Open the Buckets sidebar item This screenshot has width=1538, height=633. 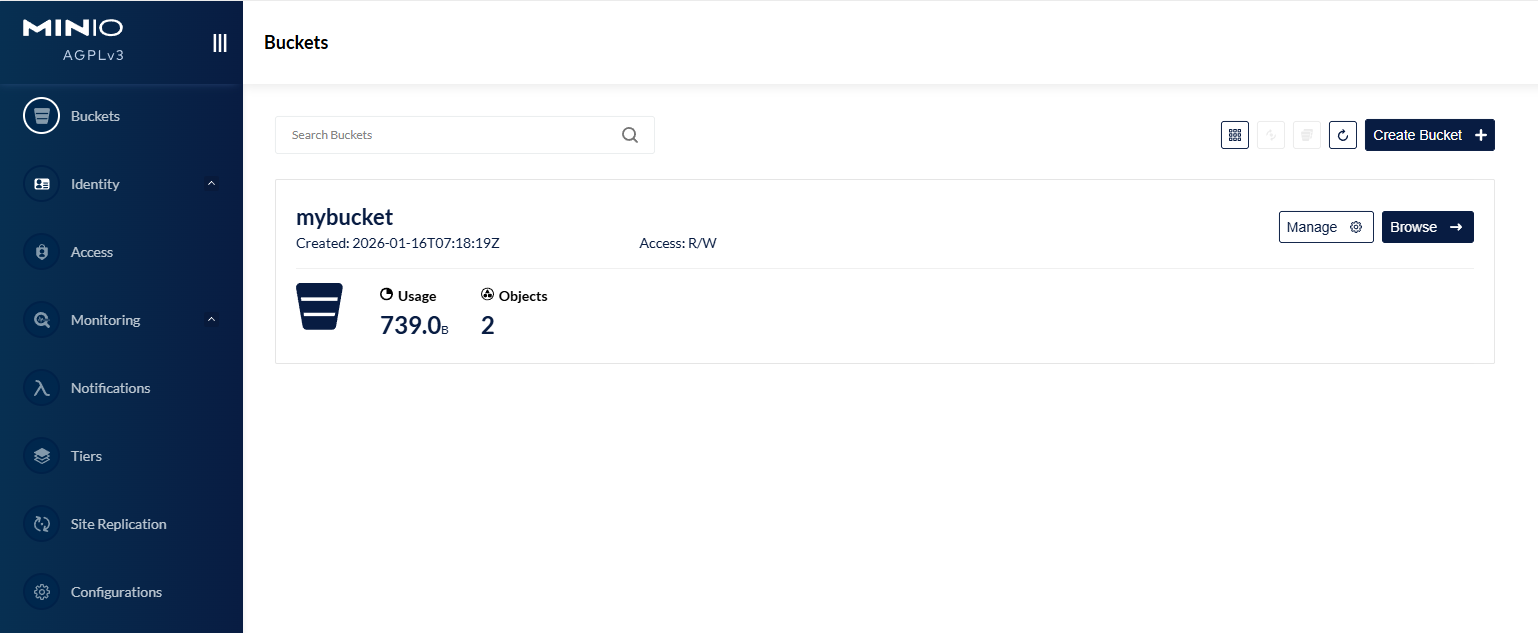pos(121,116)
